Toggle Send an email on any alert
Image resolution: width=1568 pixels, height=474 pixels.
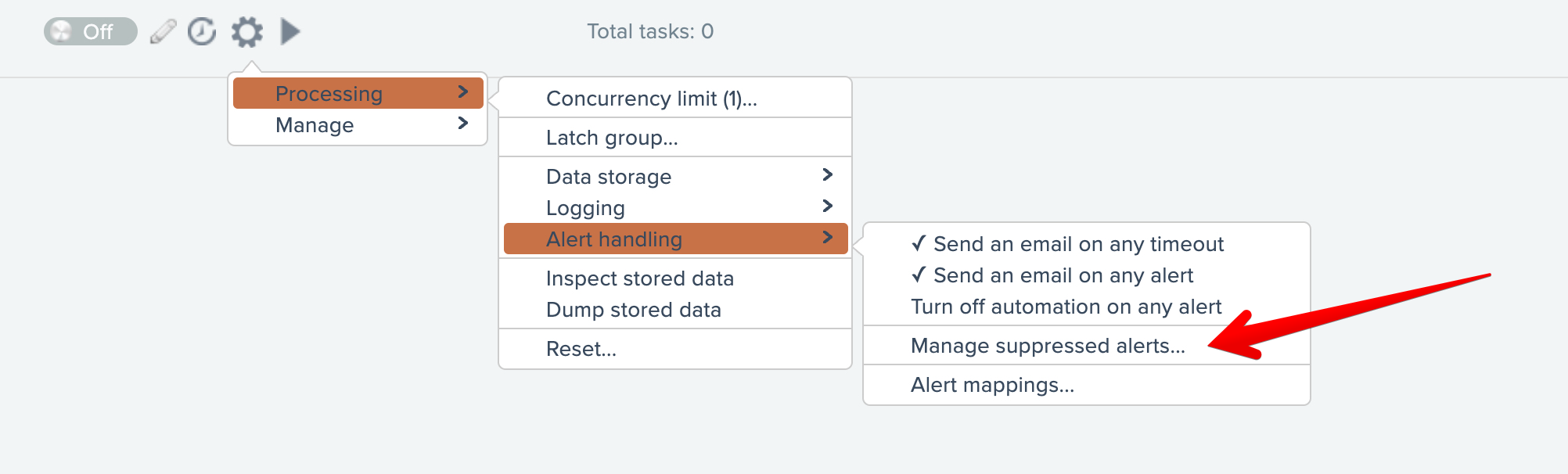pos(1063,275)
